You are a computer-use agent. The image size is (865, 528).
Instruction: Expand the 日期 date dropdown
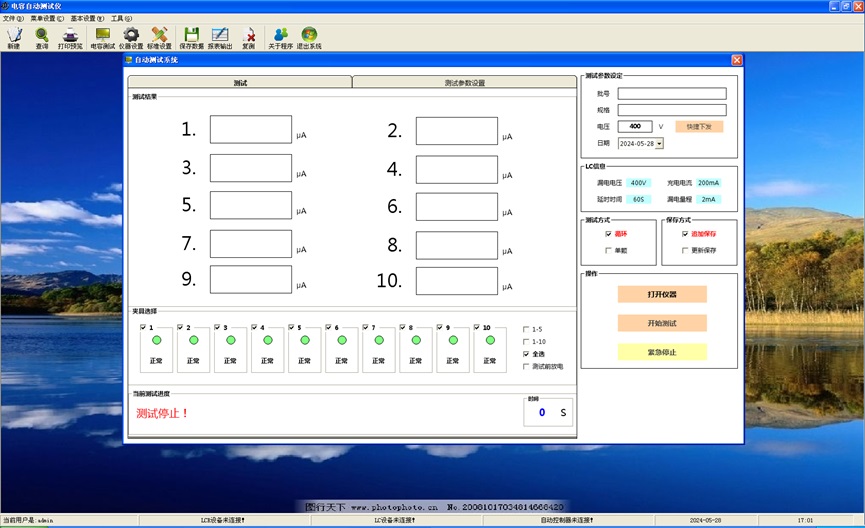[660, 144]
